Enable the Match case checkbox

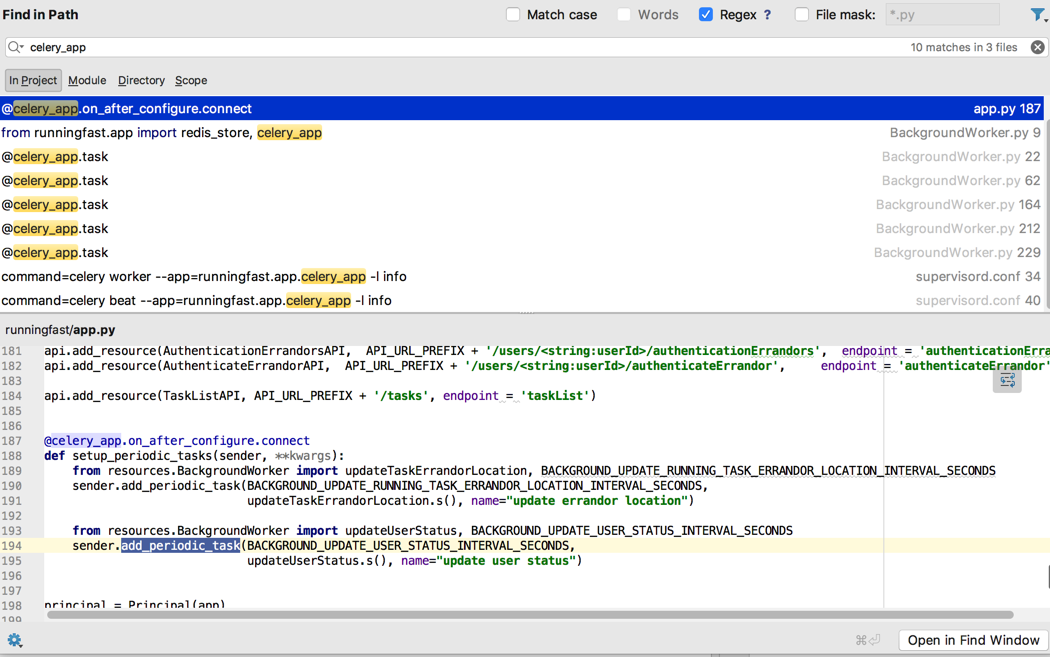tap(513, 15)
